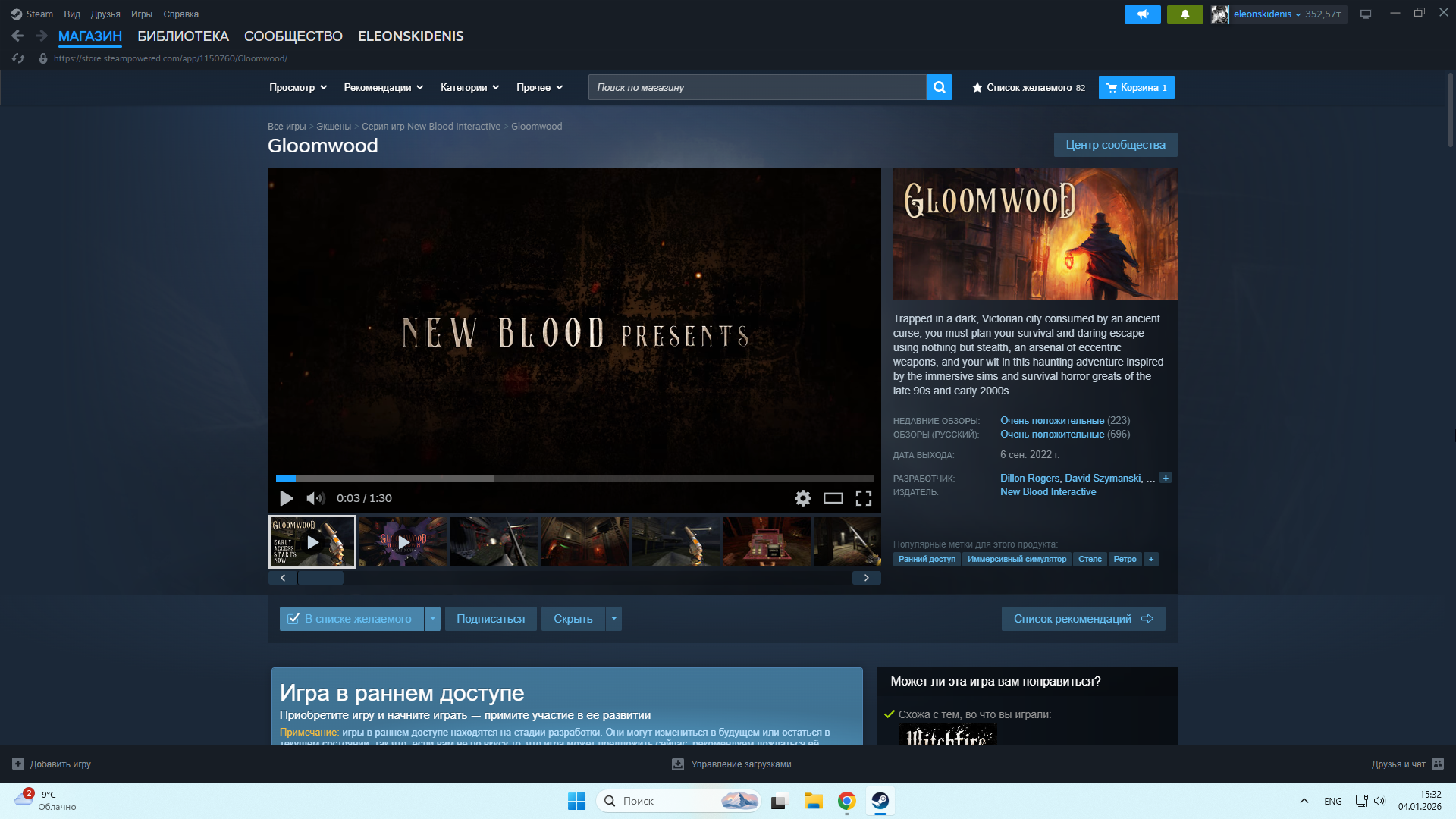Open the Друзья menu
The height and width of the screenshot is (819, 1456).
(x=105, y=14)
